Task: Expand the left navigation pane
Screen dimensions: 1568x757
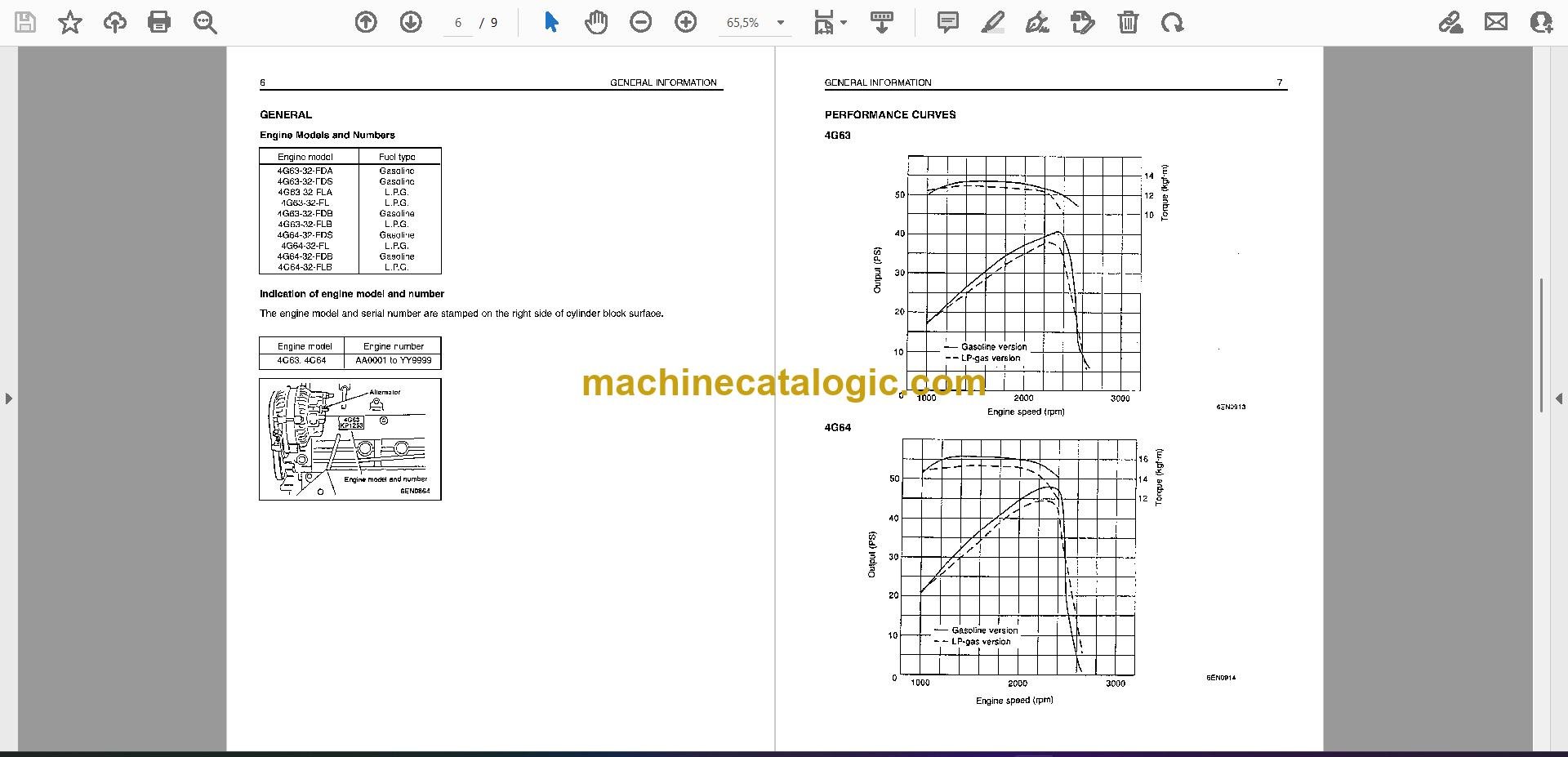Action: (x=8, y=399)
